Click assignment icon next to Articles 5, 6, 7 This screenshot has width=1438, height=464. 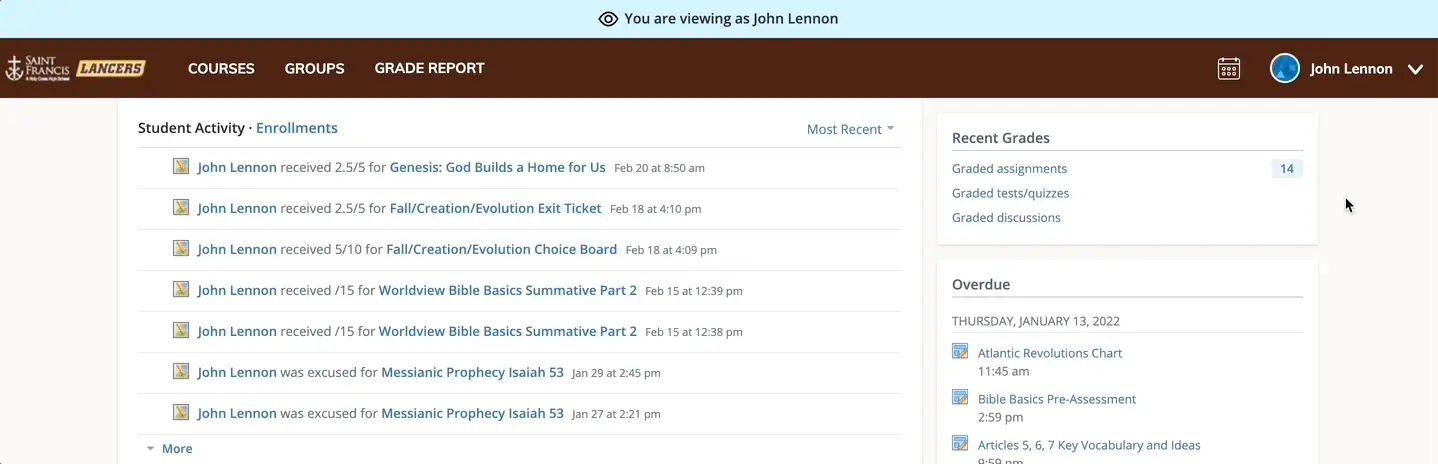coord(960,444)
